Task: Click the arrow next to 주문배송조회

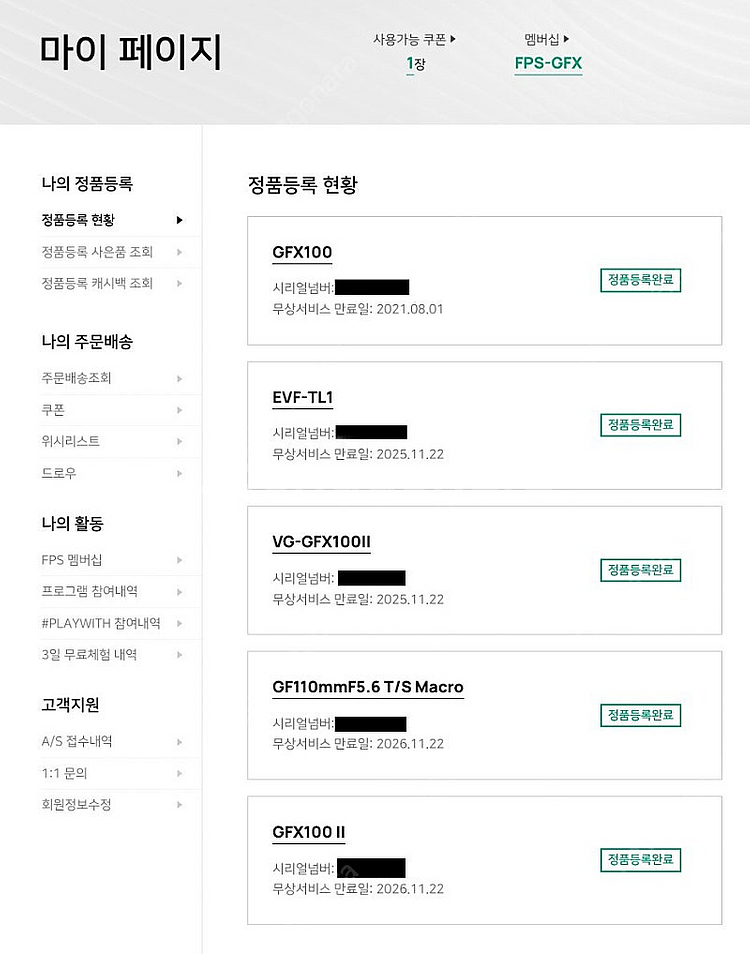Action: click(x=179, y=378)
